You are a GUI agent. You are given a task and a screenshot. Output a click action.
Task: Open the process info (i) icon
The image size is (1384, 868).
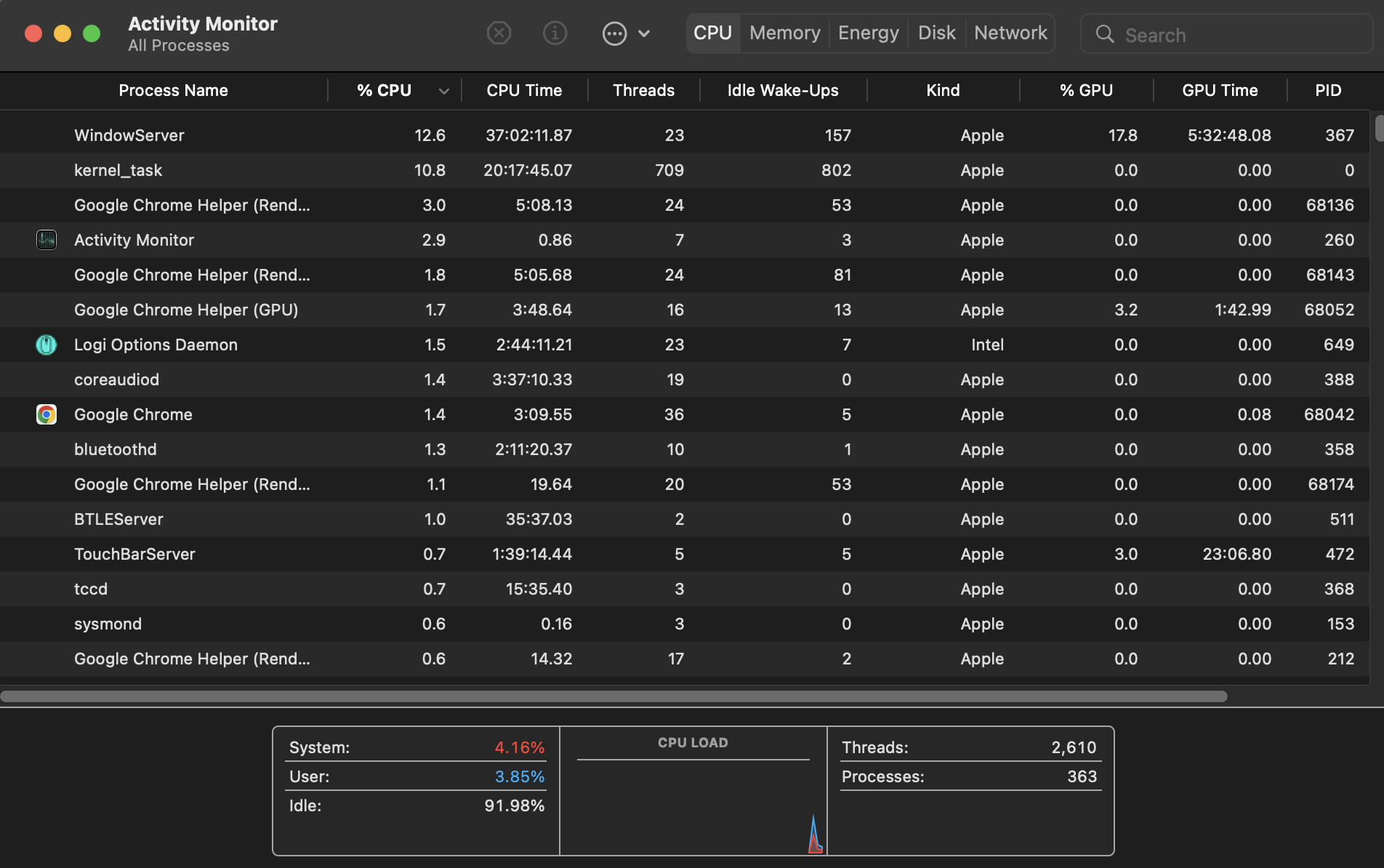(x=555, y=33)
